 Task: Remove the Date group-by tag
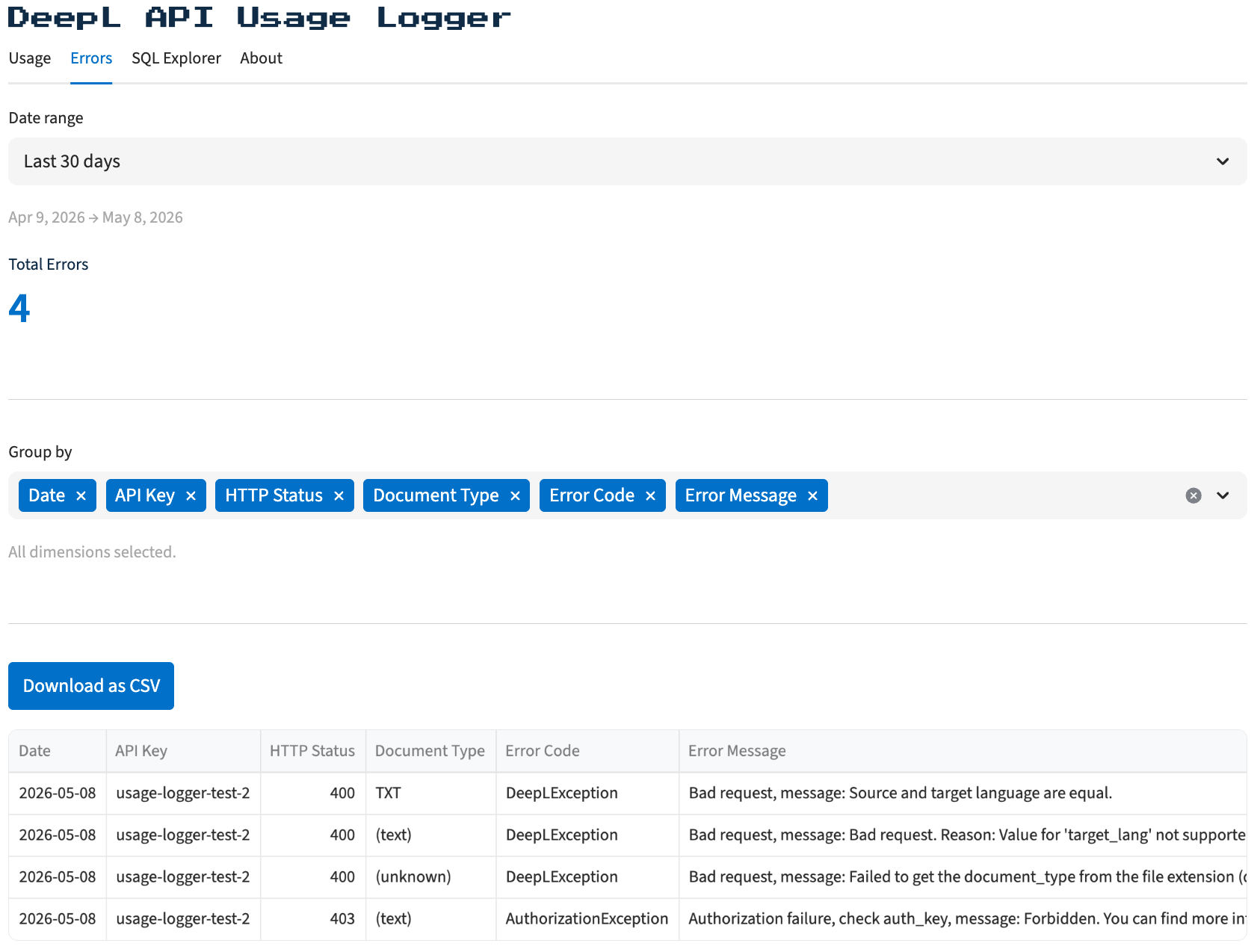pyautogui.click(x=81, y=496)
